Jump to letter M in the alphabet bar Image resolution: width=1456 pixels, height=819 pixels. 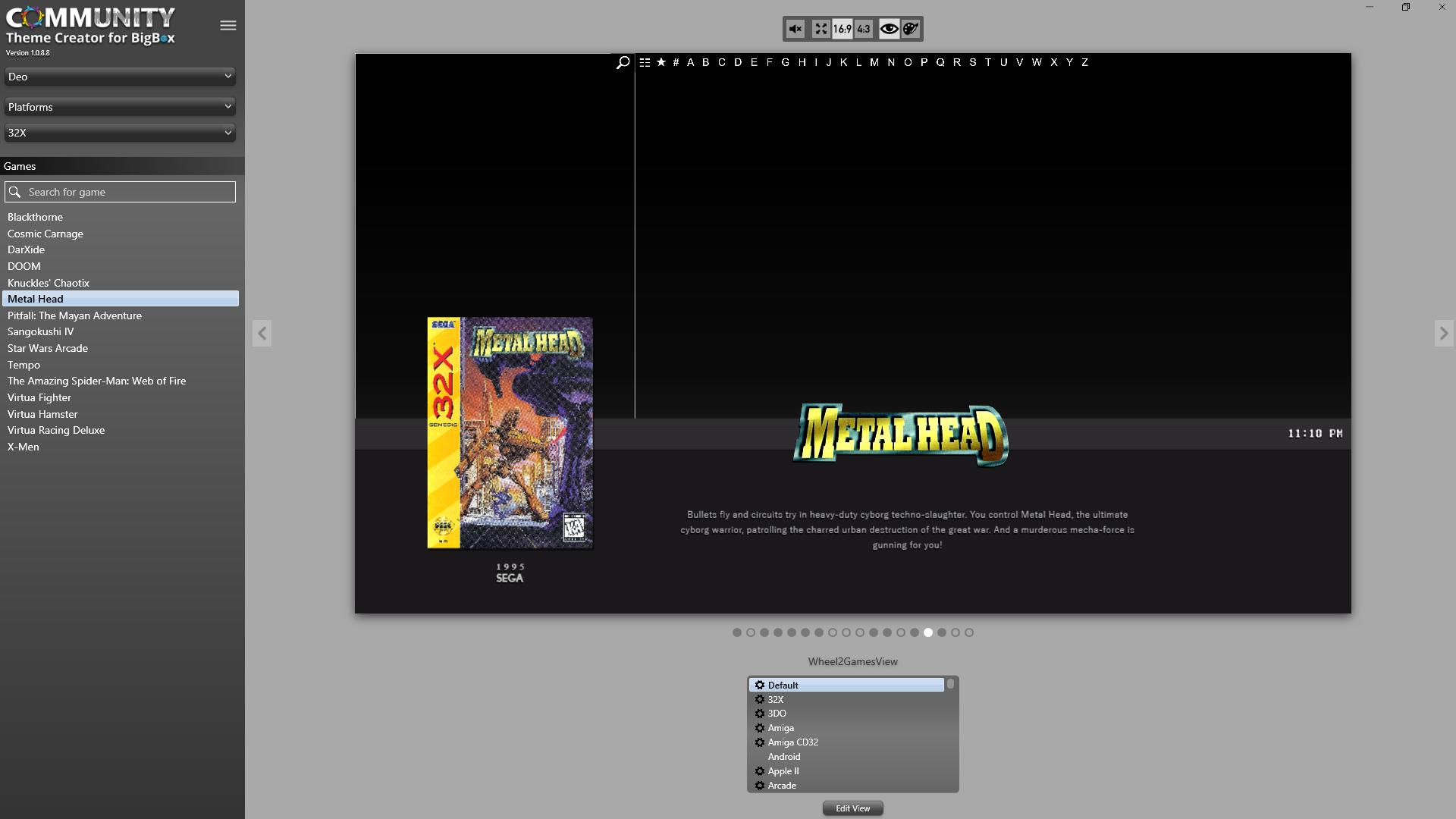(x=874, y=62)
